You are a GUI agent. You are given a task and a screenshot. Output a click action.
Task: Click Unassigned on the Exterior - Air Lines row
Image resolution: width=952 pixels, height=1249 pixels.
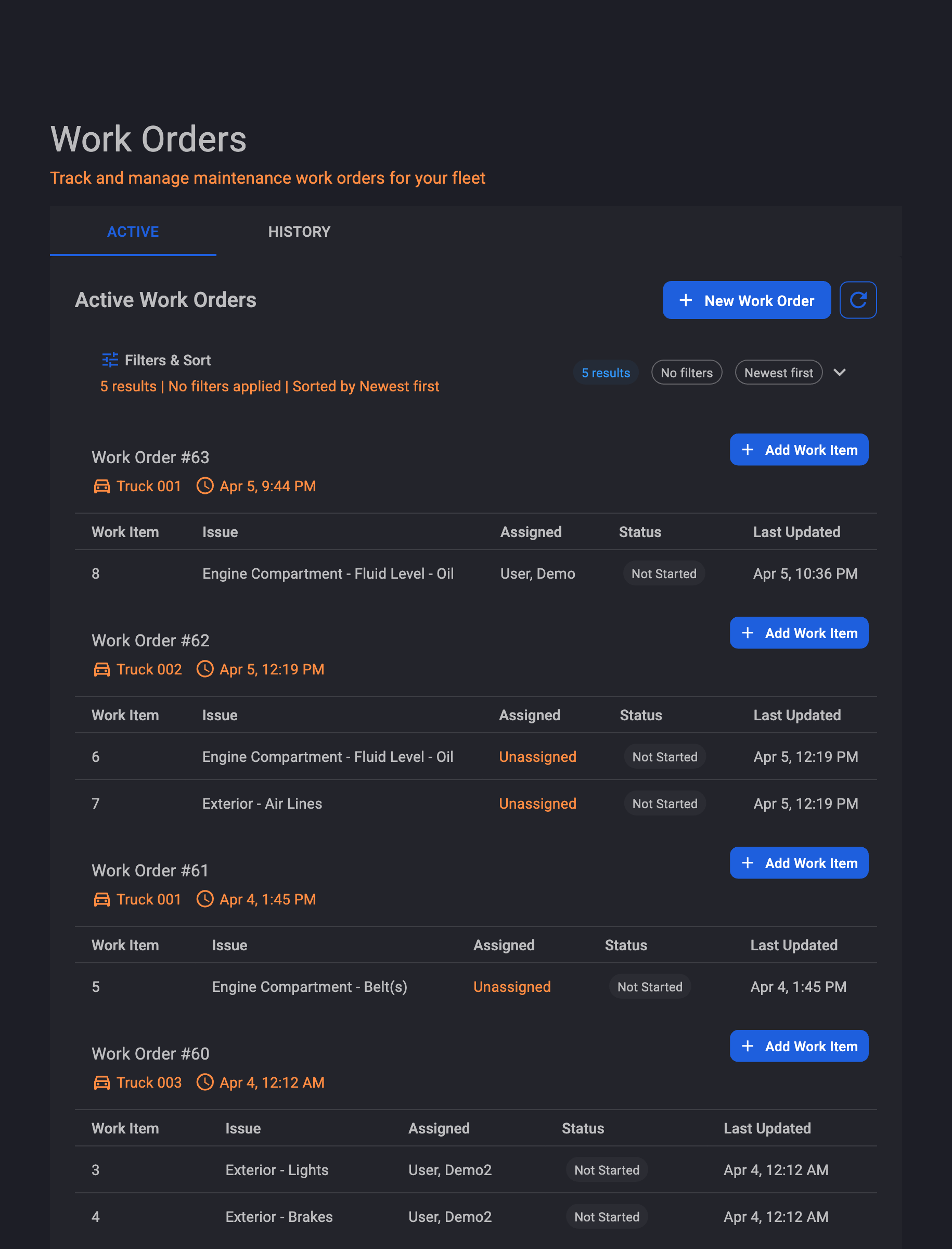[x=537, y=804]
